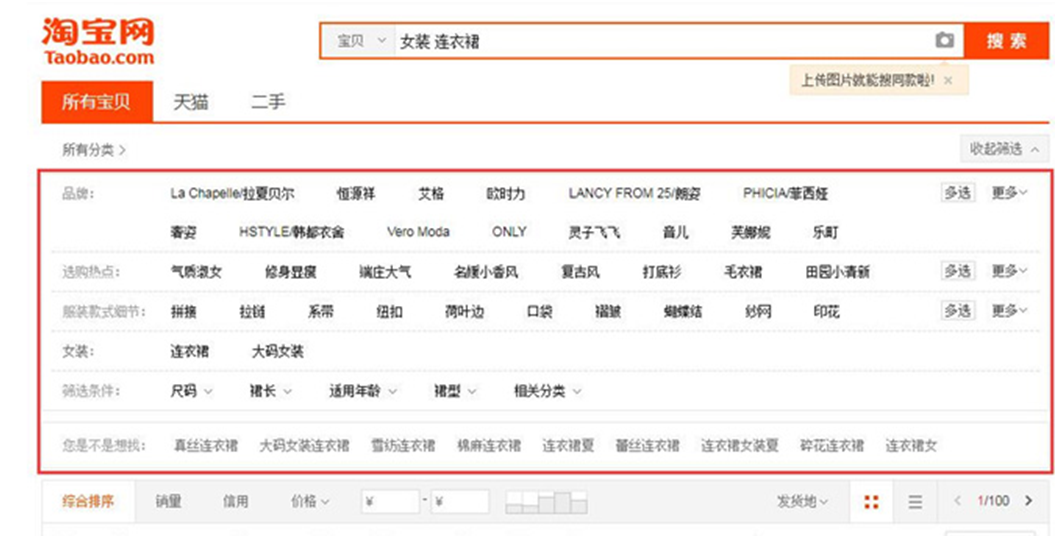Click the price range bar selector

pos(546,502)
